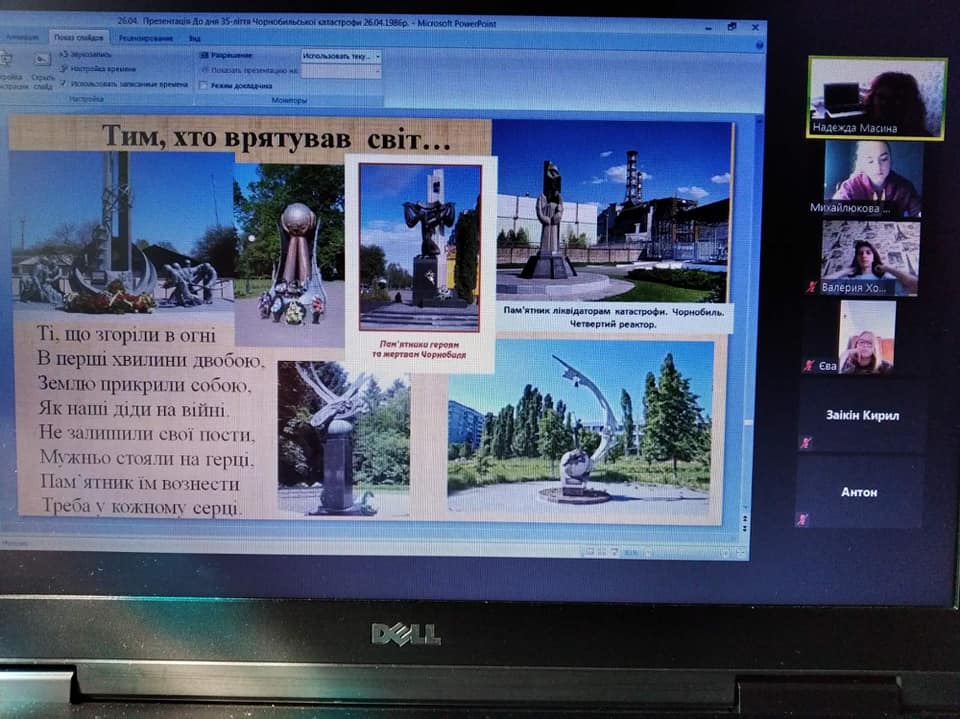Select the Показ слайдов ribbon tab
Screen dimensions: 960x719
coord(78,37)
